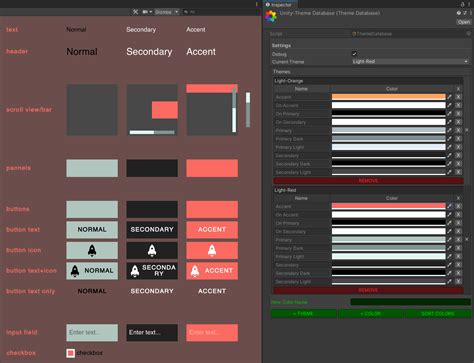This screenshot has width=474, height=363.
Task: Open Accent color swatch in Light-Orange theme
Action: [389, 97]
